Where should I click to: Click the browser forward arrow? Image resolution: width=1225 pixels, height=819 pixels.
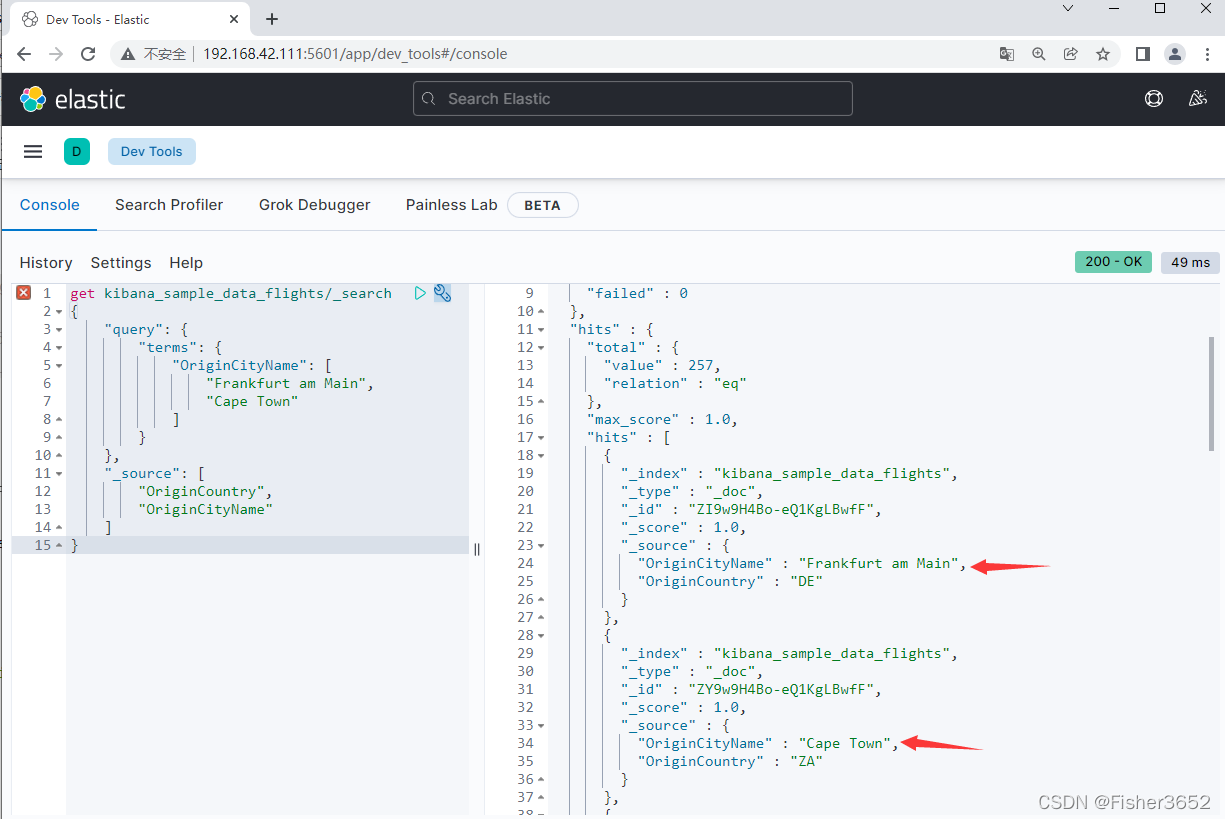(56, 54)
